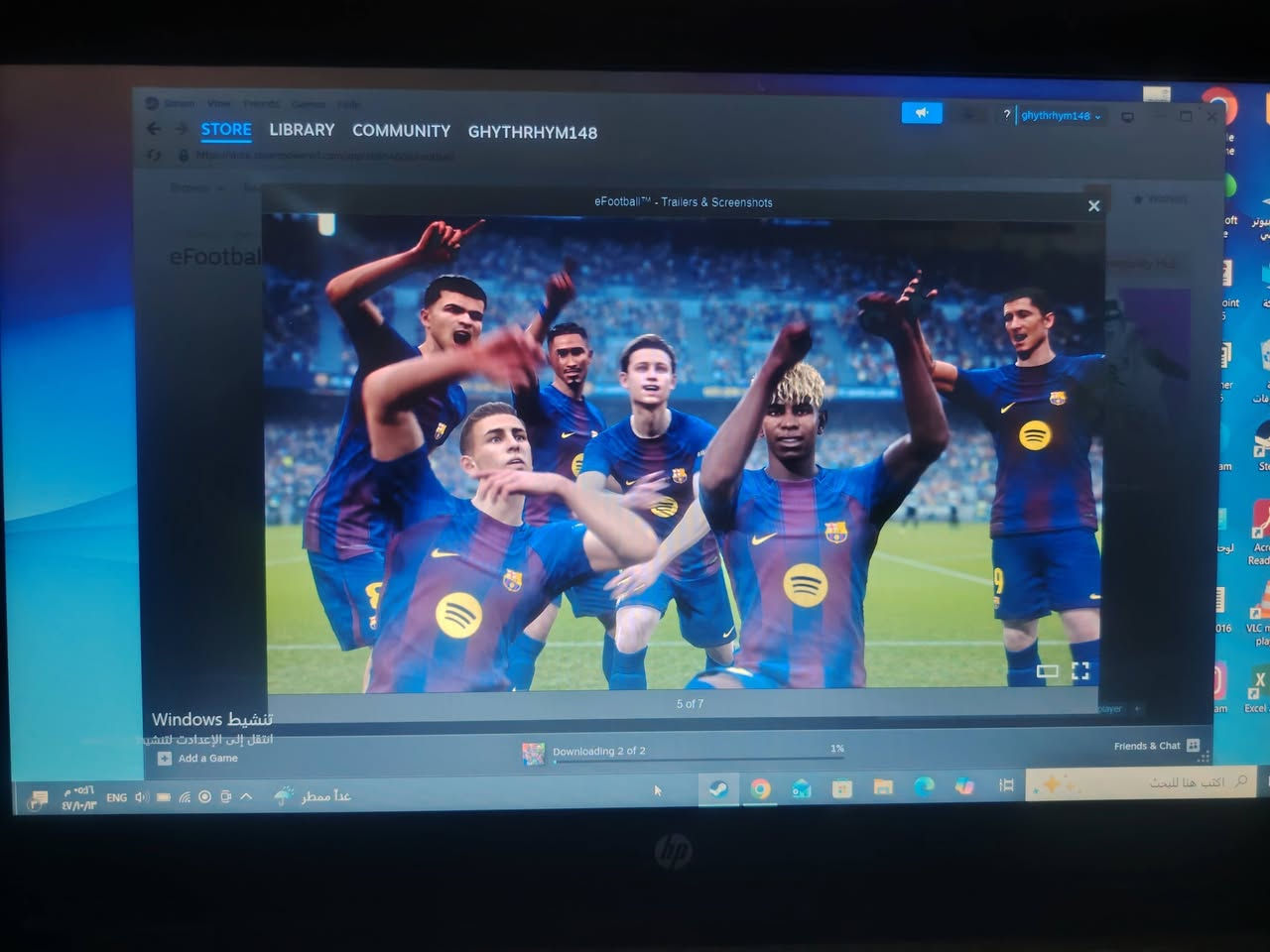
Task: Open the View menu in Steam
Action: click(218, 103)
